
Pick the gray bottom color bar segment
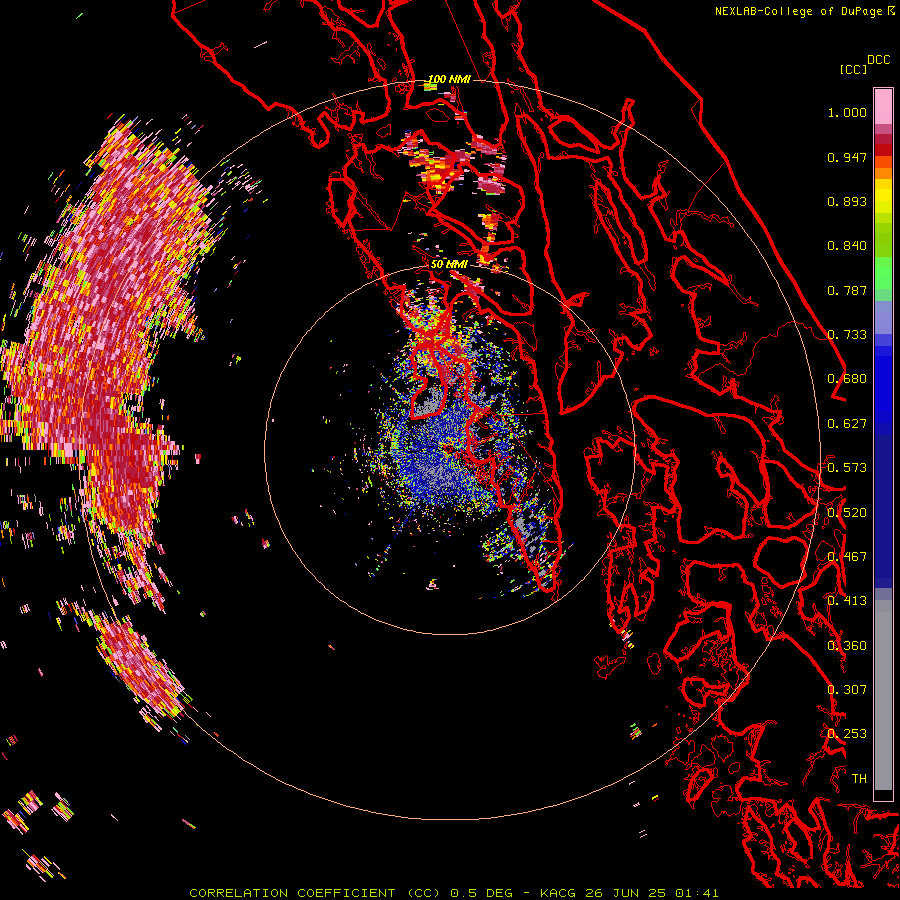point(883,695)
